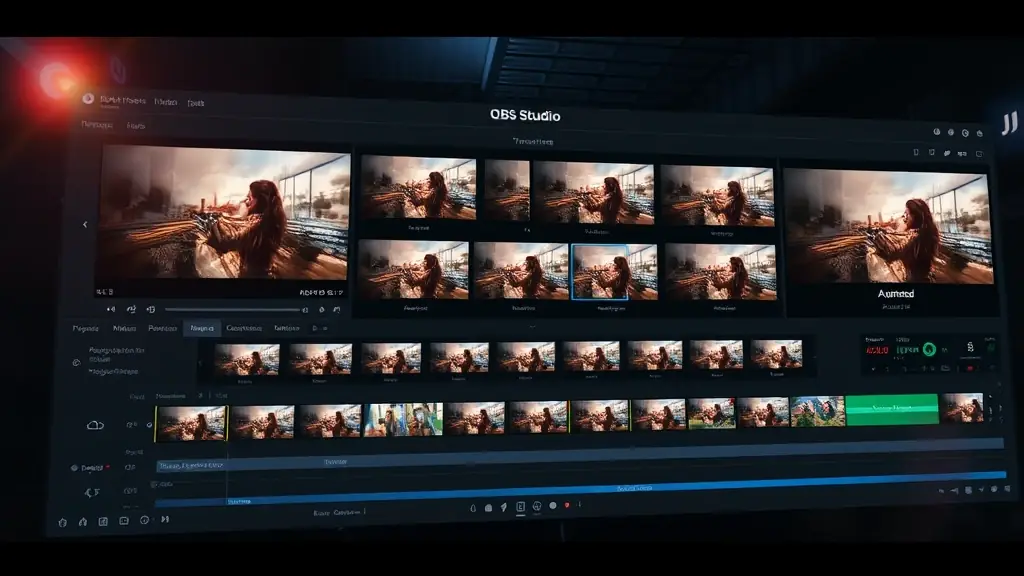Select the last thumbnail in the filmstrip row
The height and width of the screenshot is (576, 1024).
point(776,355)
